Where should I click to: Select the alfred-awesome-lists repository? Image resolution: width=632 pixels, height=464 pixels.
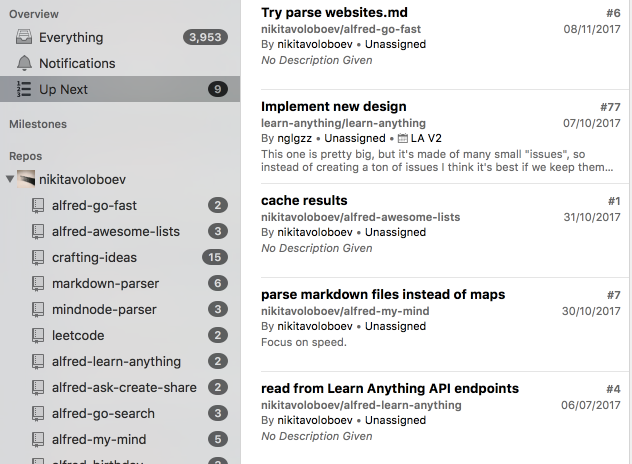120,231
